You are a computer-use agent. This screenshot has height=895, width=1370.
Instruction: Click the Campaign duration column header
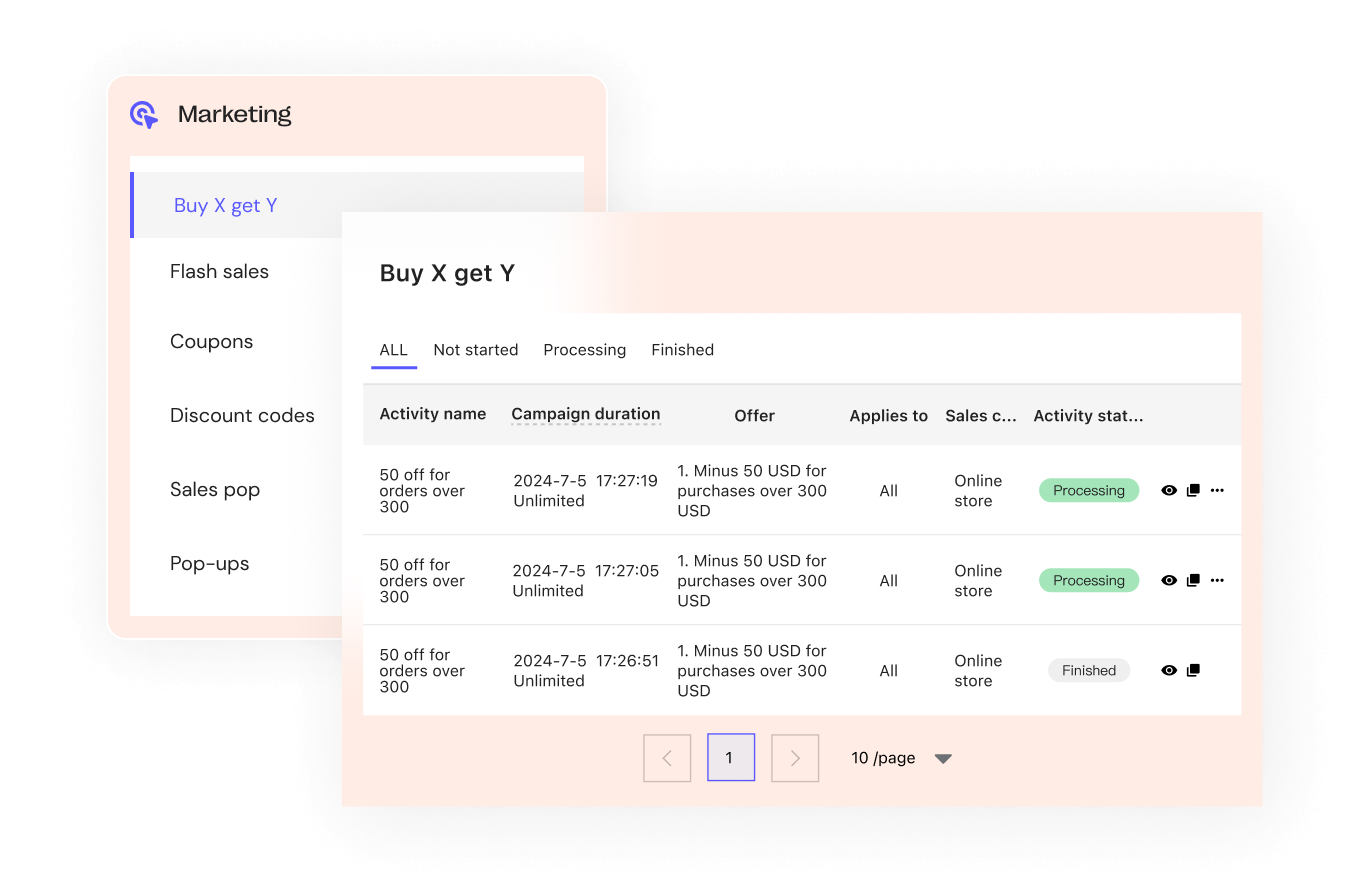(x=585, y=414)
